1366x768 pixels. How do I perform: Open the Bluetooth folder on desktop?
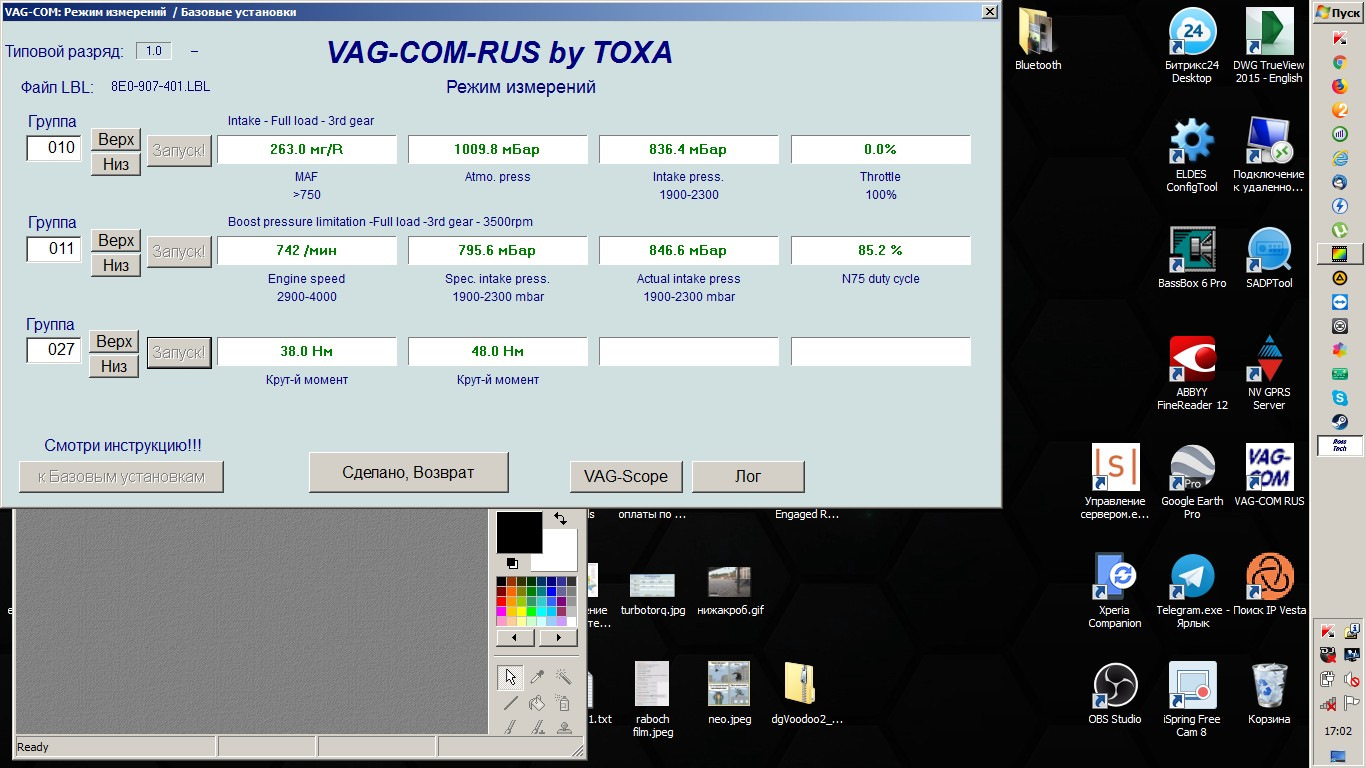pyautogui.click(x=1038, y=40)
